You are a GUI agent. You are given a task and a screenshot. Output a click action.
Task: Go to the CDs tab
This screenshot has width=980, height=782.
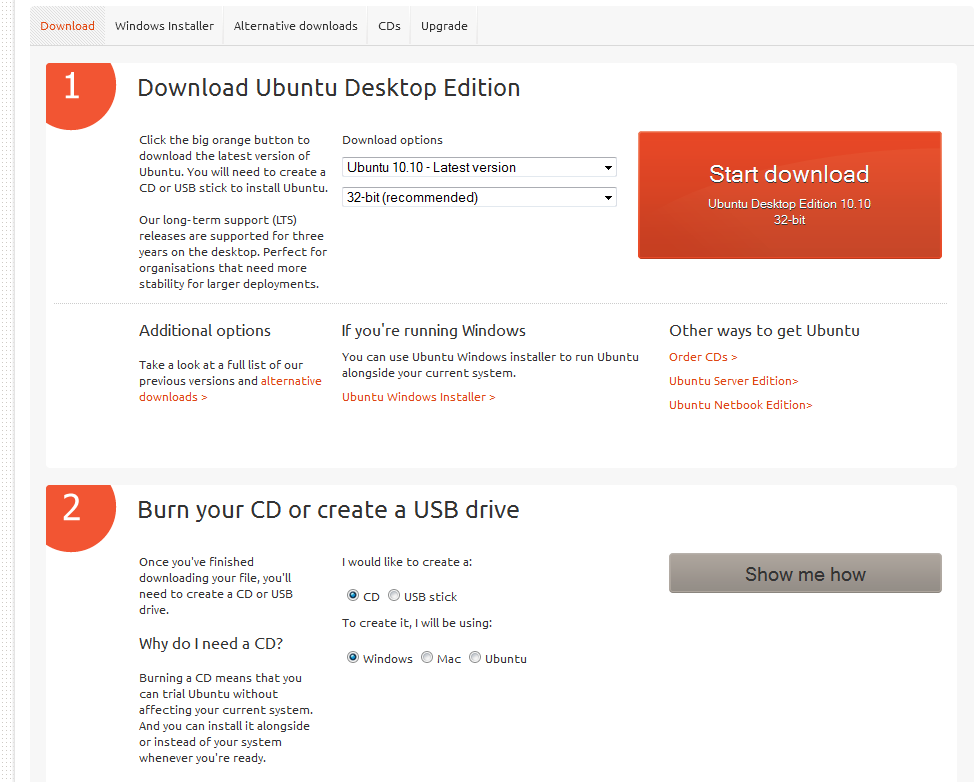click(389, 26)
